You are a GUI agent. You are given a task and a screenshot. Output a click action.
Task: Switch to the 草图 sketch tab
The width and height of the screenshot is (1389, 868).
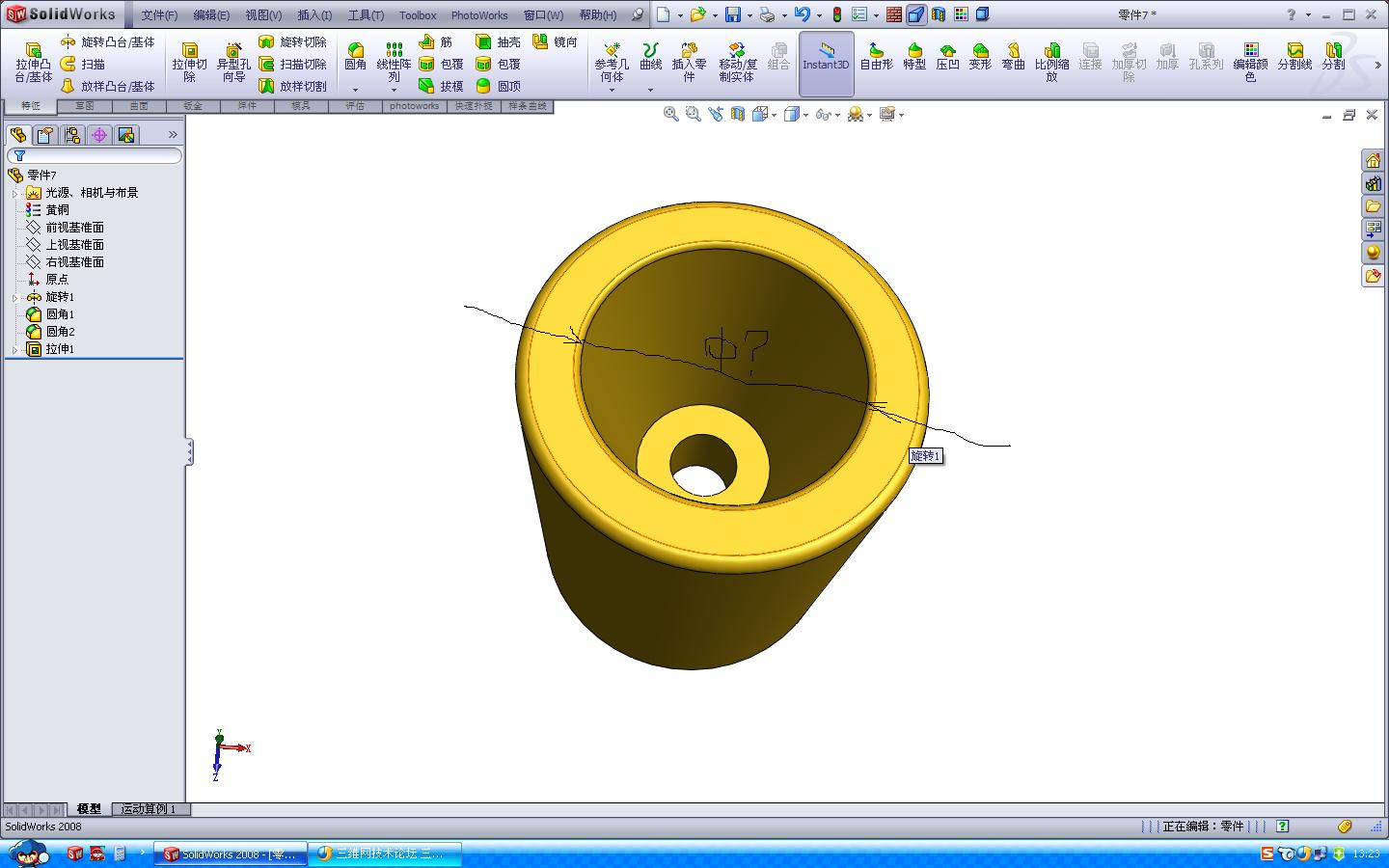[x=85, y=106]
